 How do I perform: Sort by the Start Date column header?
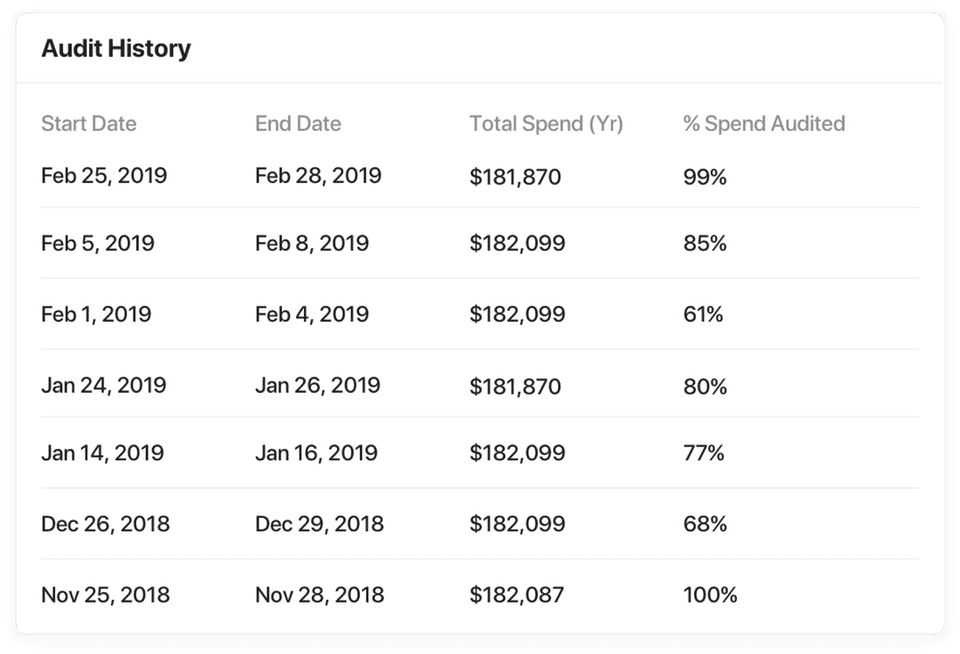pos(89,124)
